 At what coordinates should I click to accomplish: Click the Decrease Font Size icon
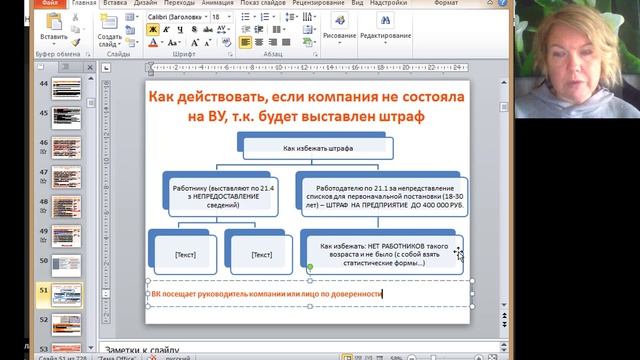(208, 42)
